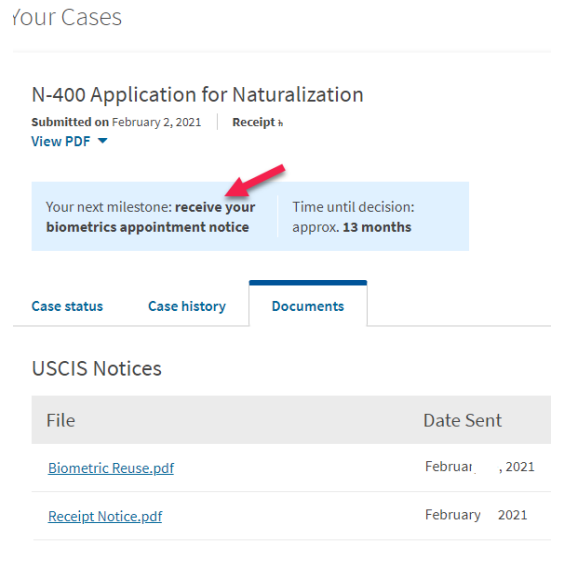The image size is (566, 568).
Task: Click the USCIS Notices heading
Action: (x=96, y=368)
